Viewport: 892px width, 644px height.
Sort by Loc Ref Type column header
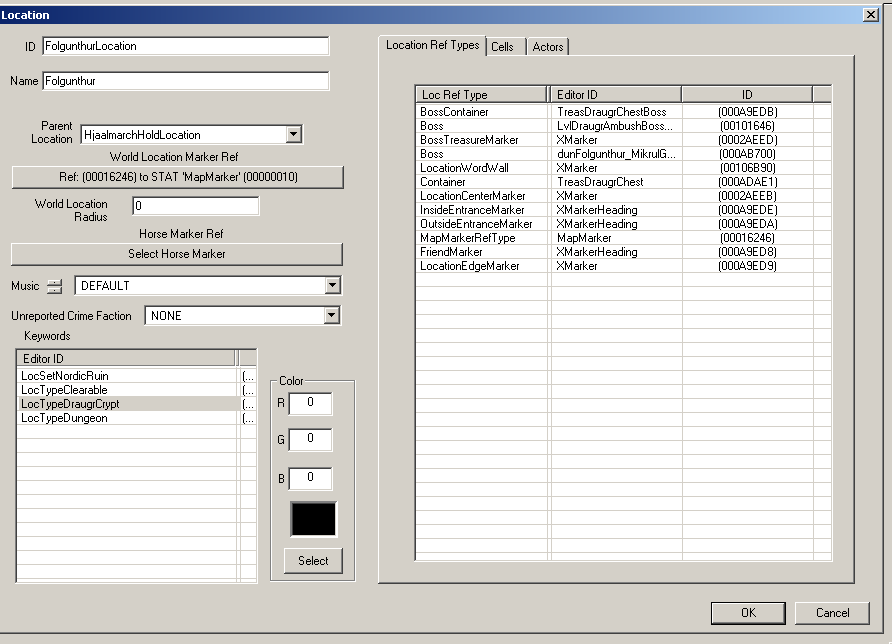tap(481, 94)
